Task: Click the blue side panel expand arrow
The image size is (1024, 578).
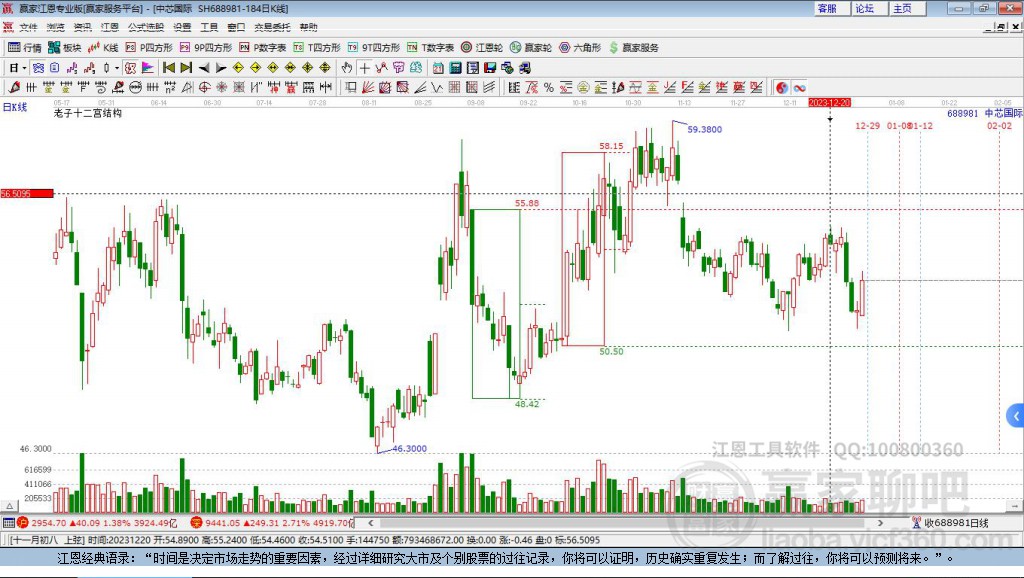Action: [x=1016, y=416]
